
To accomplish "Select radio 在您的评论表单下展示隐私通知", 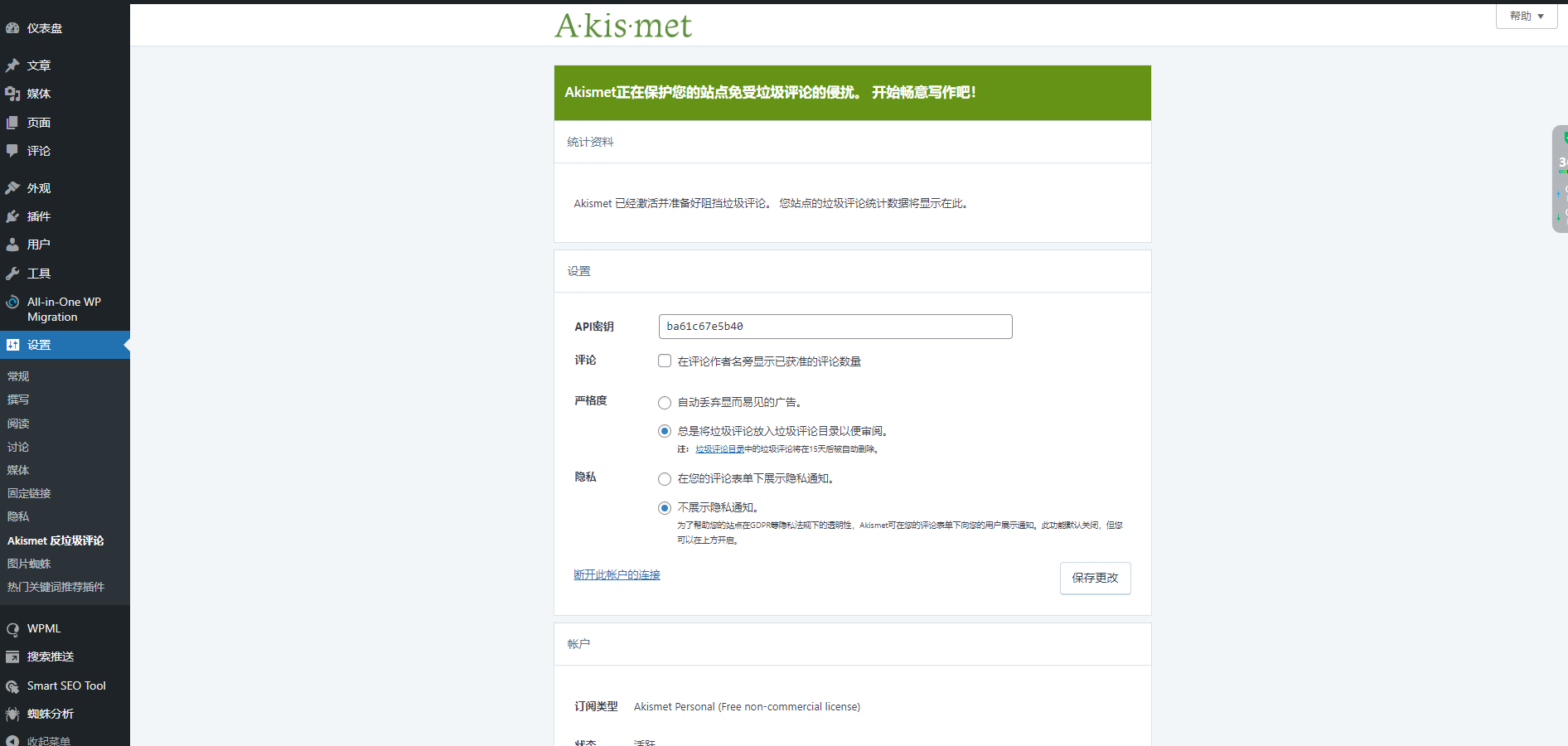I will tap(665, 479).
